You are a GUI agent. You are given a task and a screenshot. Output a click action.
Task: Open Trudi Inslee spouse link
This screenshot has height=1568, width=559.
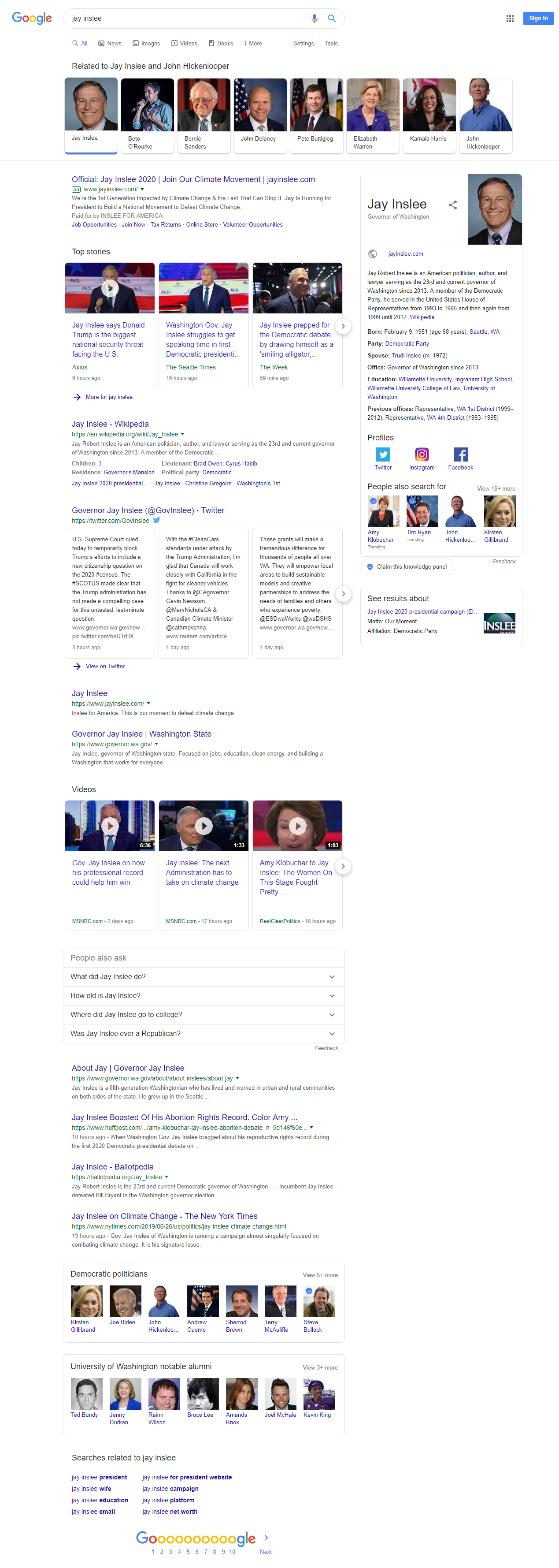click(406, 355)
